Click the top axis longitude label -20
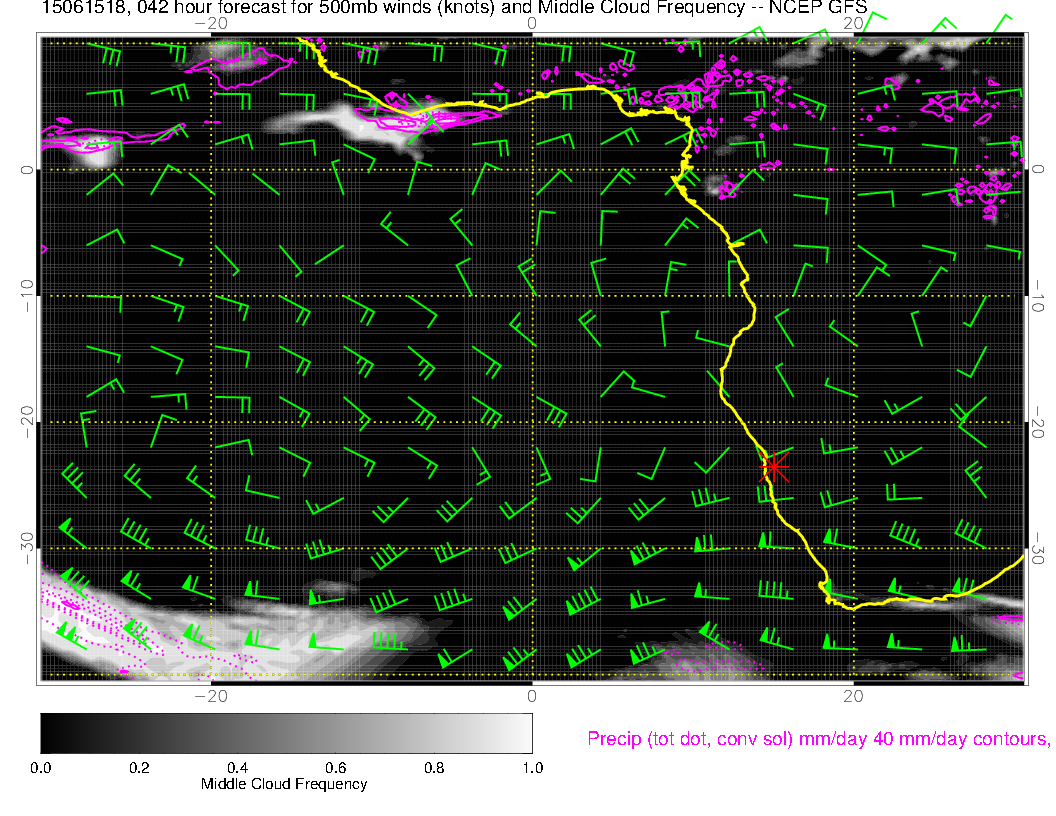The image size is (1056, 816). click(208, 22)
